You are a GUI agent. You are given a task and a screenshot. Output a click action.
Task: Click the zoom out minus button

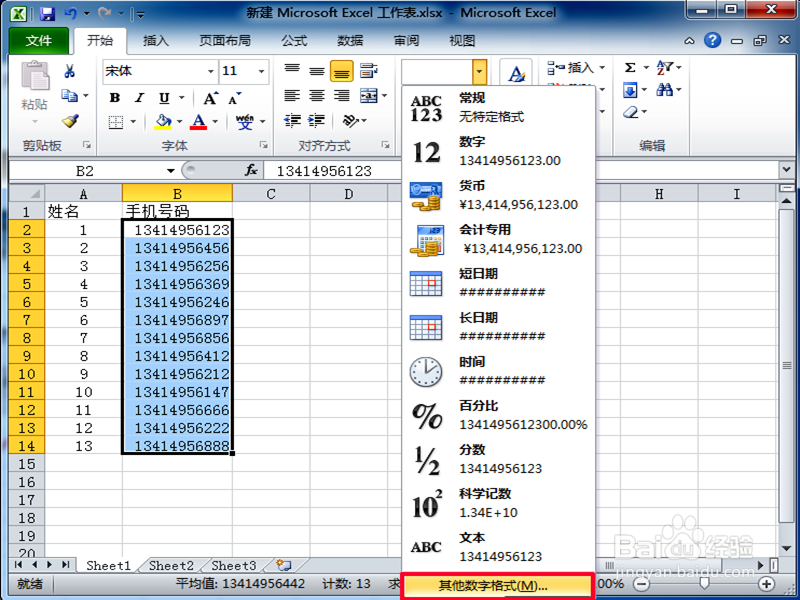[x=643, y=584]
